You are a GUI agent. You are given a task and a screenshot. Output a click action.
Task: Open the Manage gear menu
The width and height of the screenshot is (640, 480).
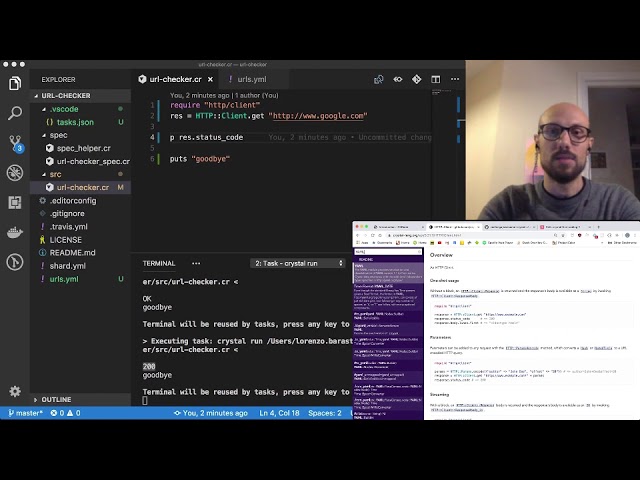(15, 391)
